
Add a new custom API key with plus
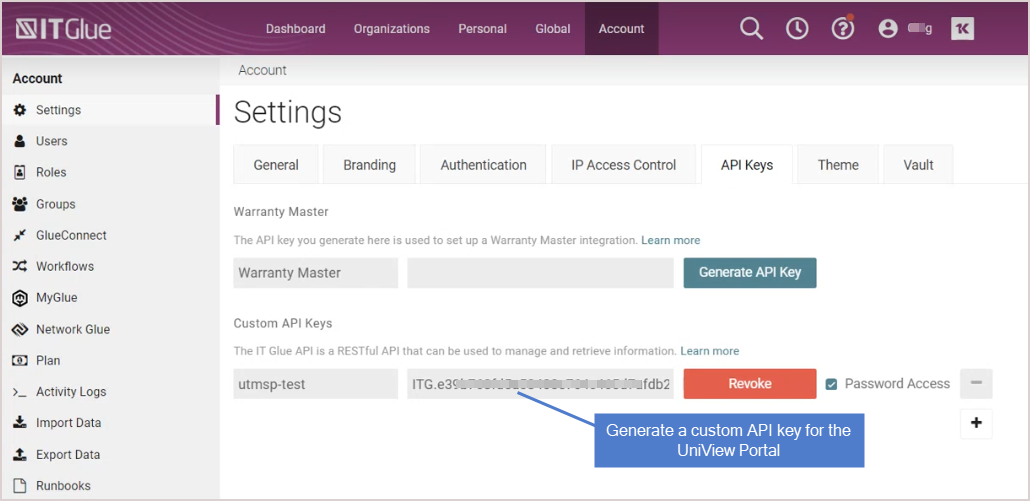(976, 424)
